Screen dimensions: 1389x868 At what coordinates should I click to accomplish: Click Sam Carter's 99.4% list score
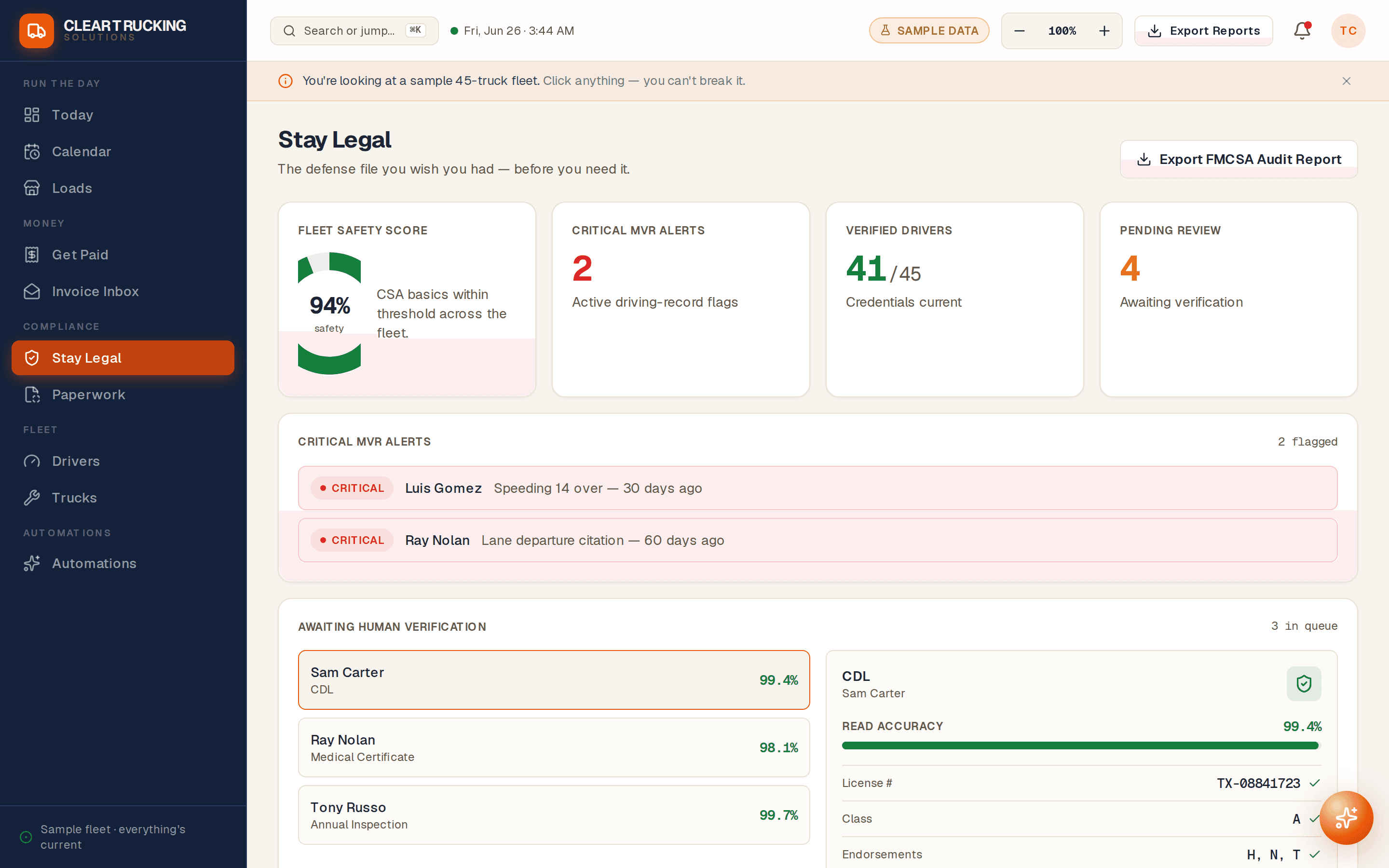pyautogui.click(x=778, y=680)
